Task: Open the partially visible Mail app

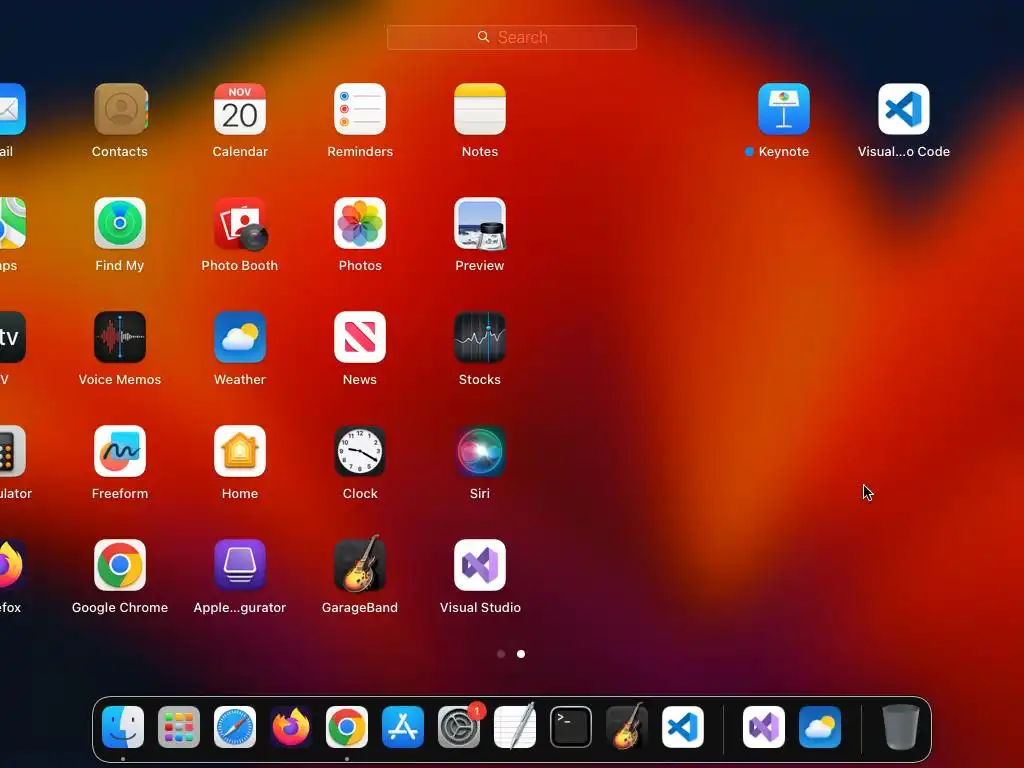Action: pos(12,109)
